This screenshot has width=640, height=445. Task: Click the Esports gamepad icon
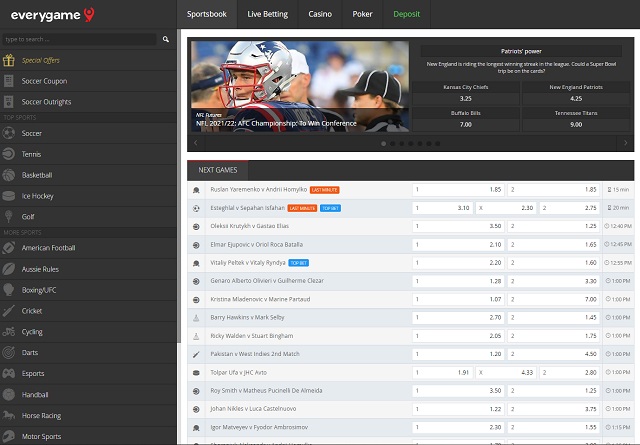coord(9,373)
